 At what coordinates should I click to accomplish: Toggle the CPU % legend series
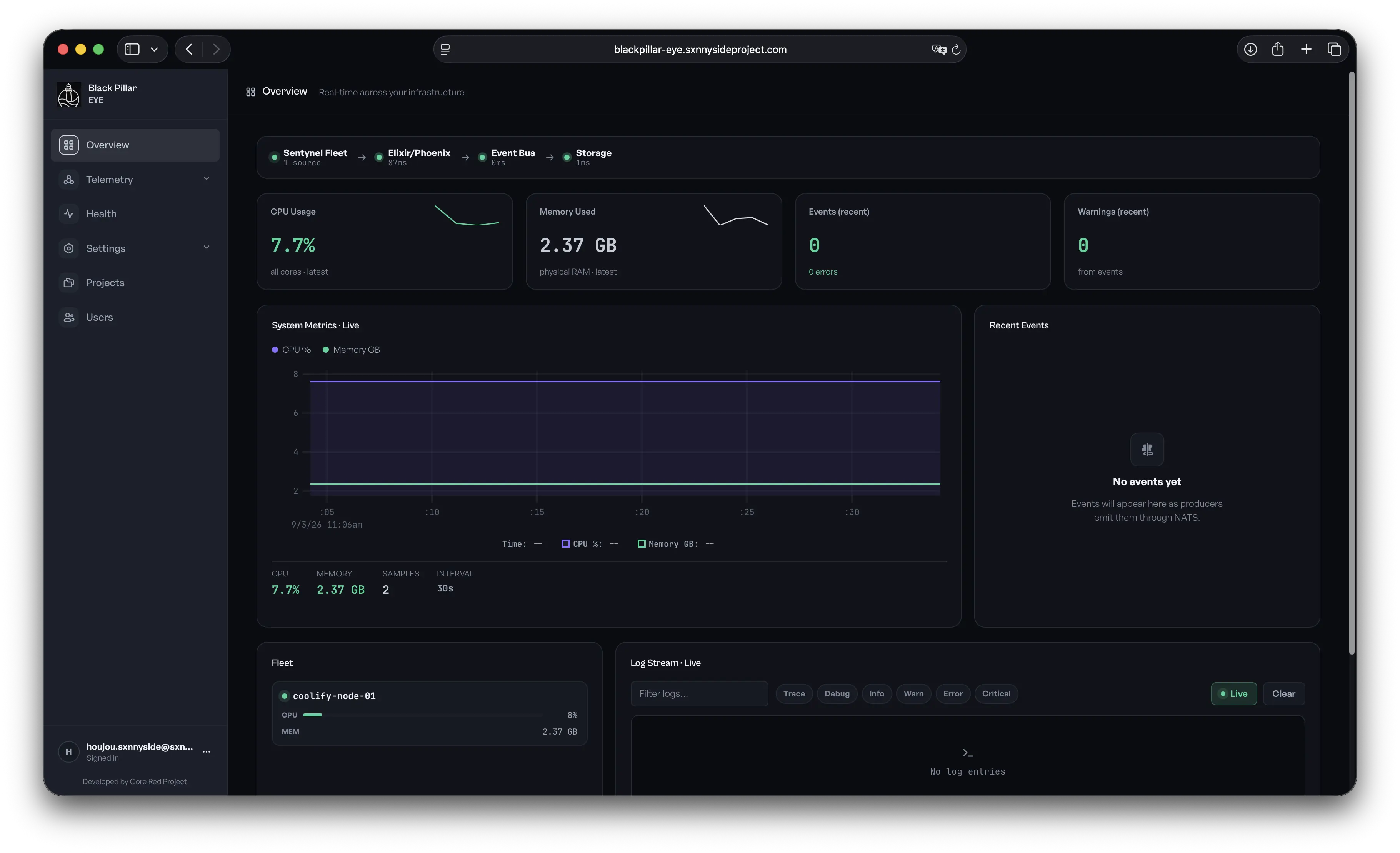292,350
